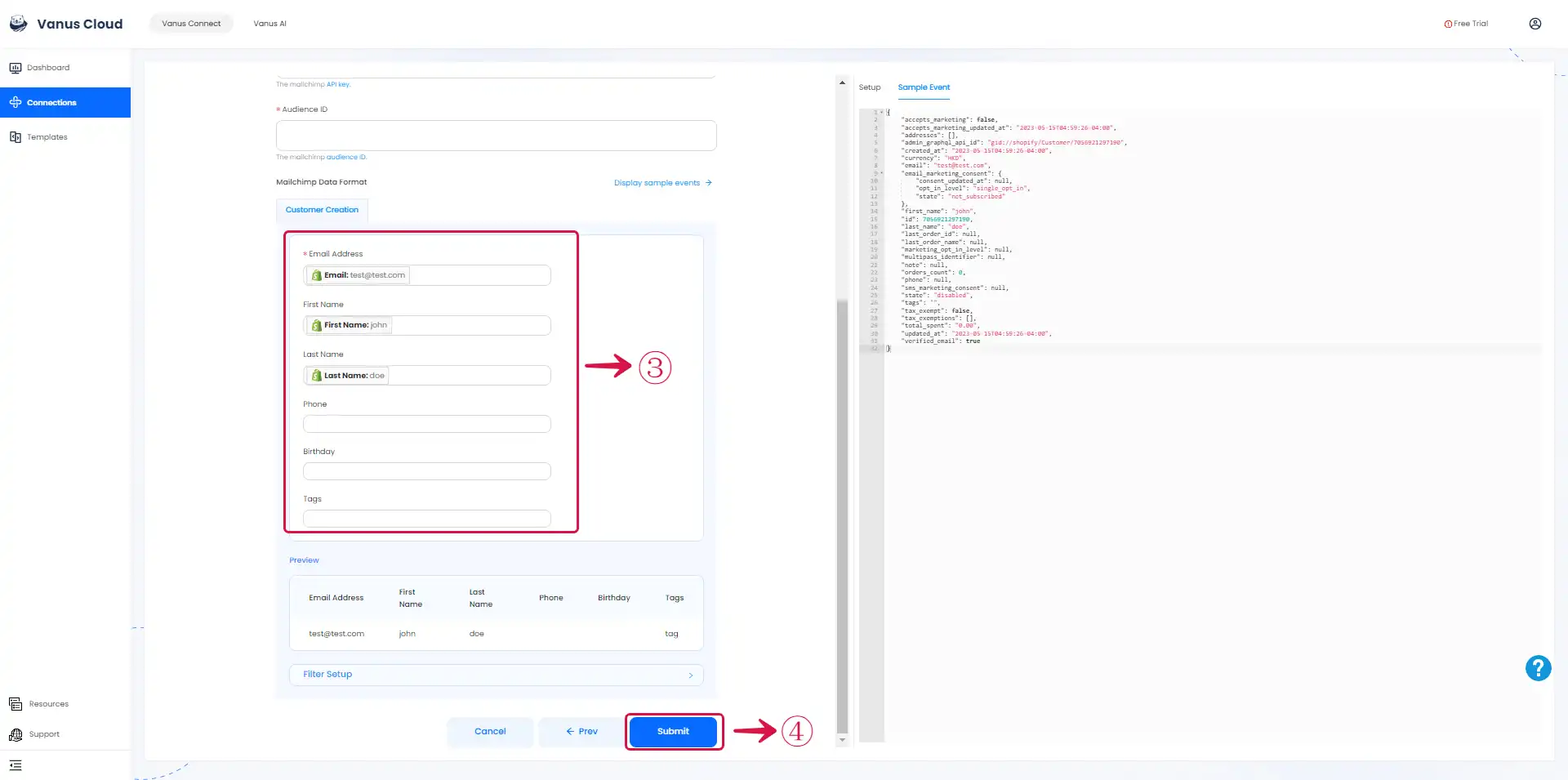Click the Tags input field
This screenshot has width=1568, height=780.
click(427, 519)
